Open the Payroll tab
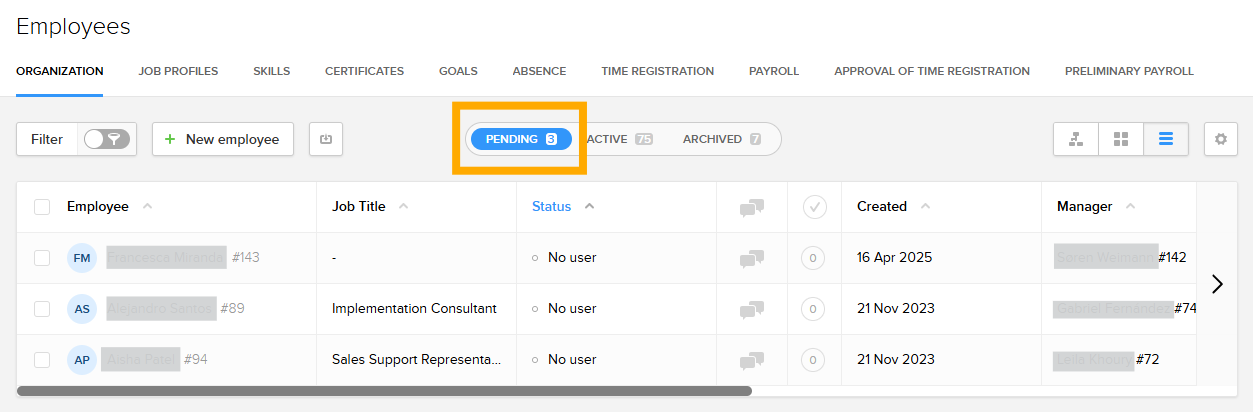The height and width of the screenshot is (412, 1253). (774, 71)
